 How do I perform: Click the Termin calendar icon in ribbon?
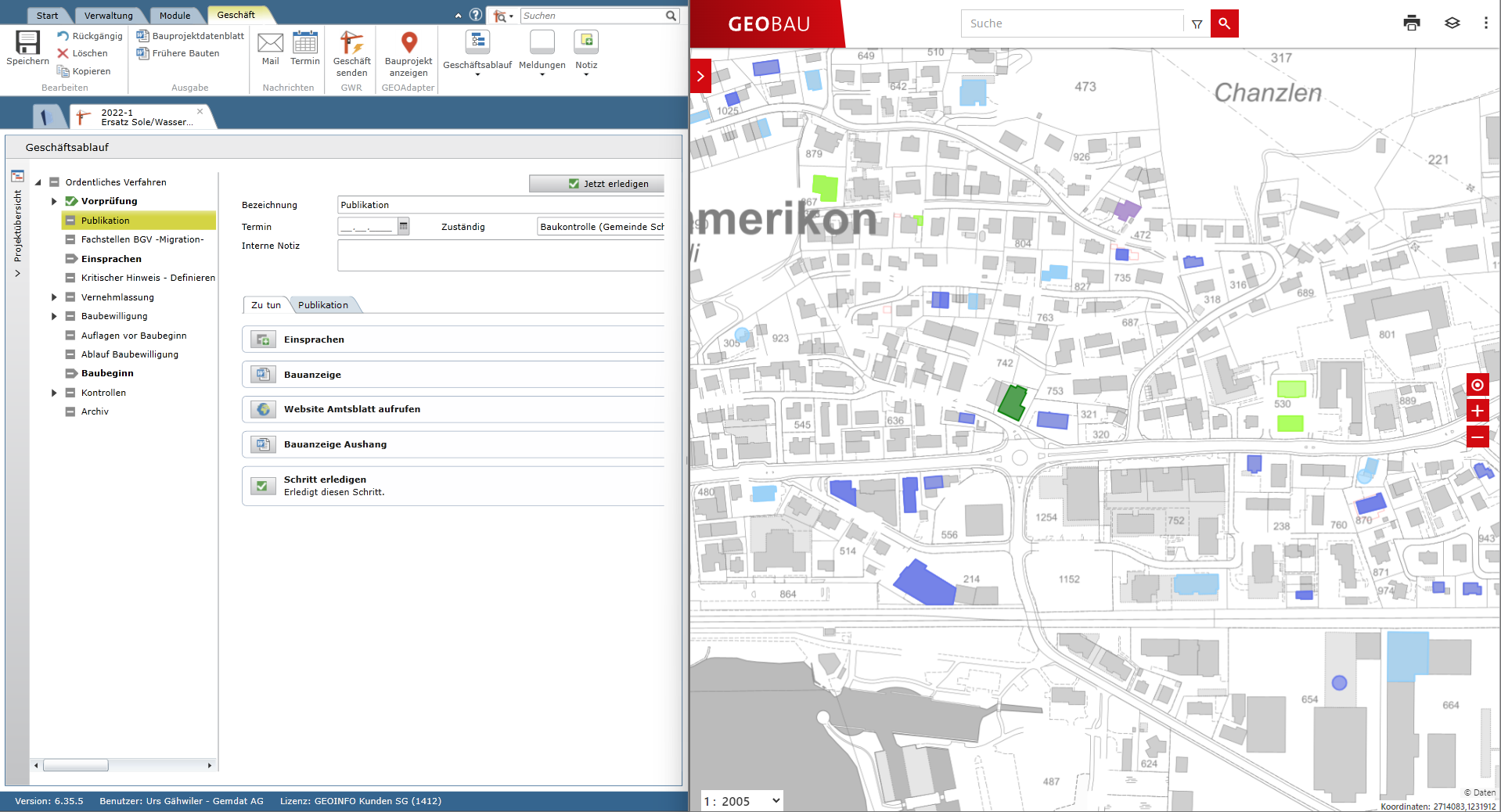coord(304,44)
